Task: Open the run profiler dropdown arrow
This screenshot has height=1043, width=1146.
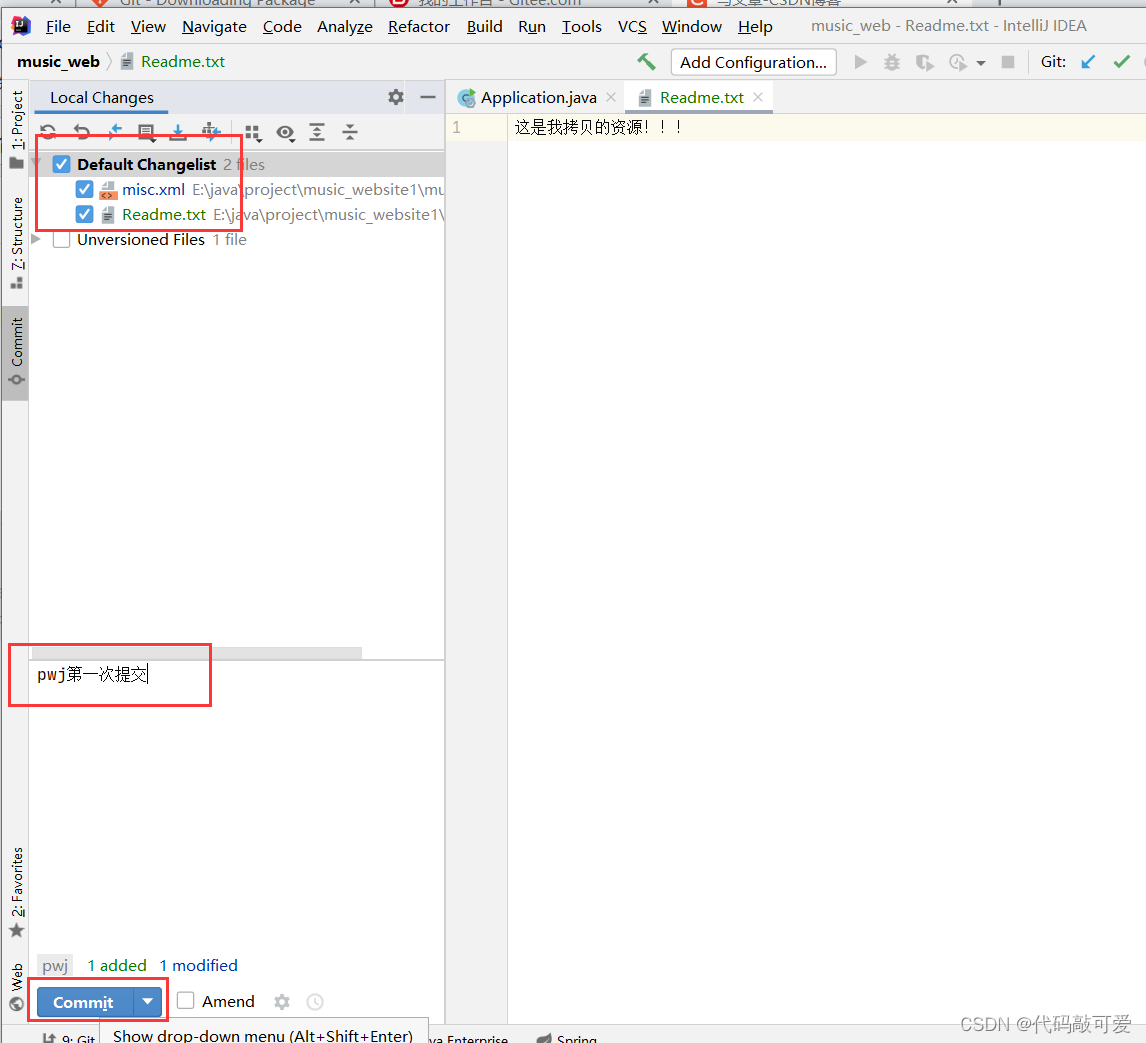Action: [981, 64]
